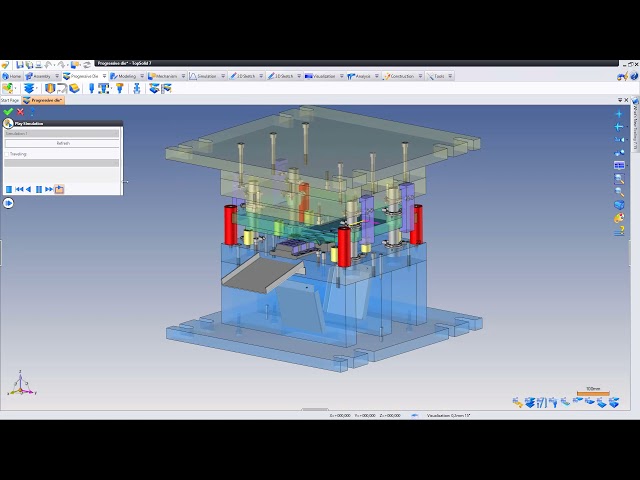Click the 3D axis compass indicator

coord(17,384)
